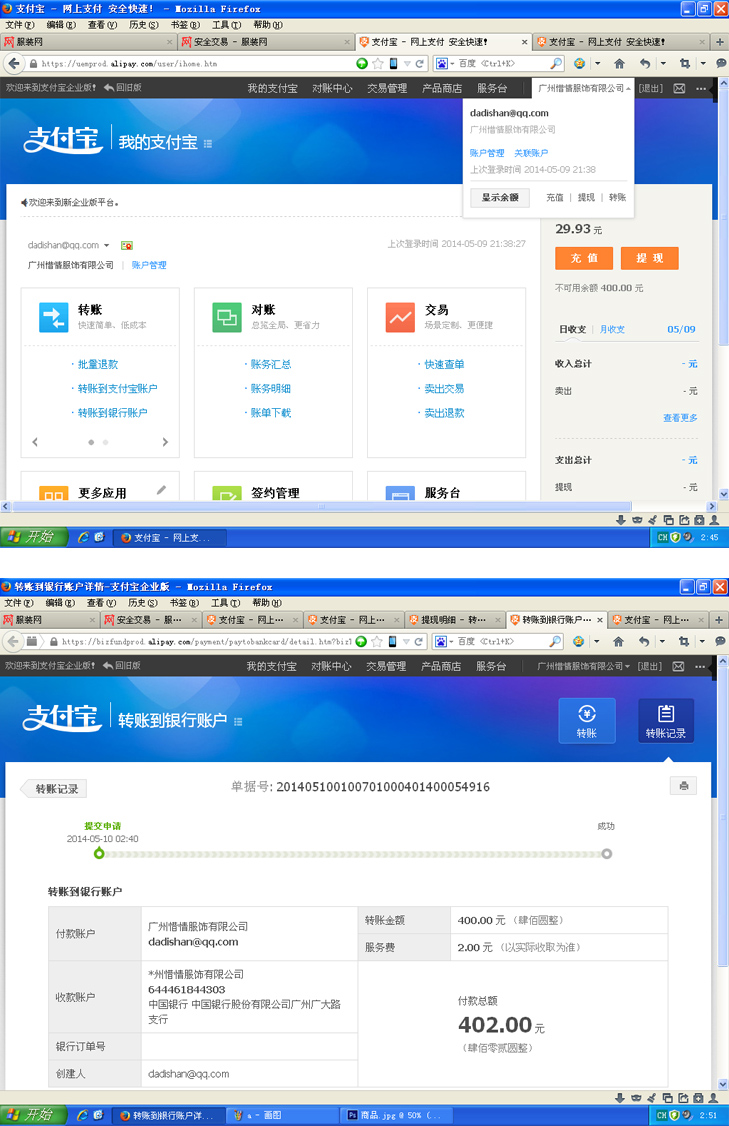The image size is (729, 1126).
Task: Expand company dropdown on the transfer detail page nav
Action: [583, 666]
